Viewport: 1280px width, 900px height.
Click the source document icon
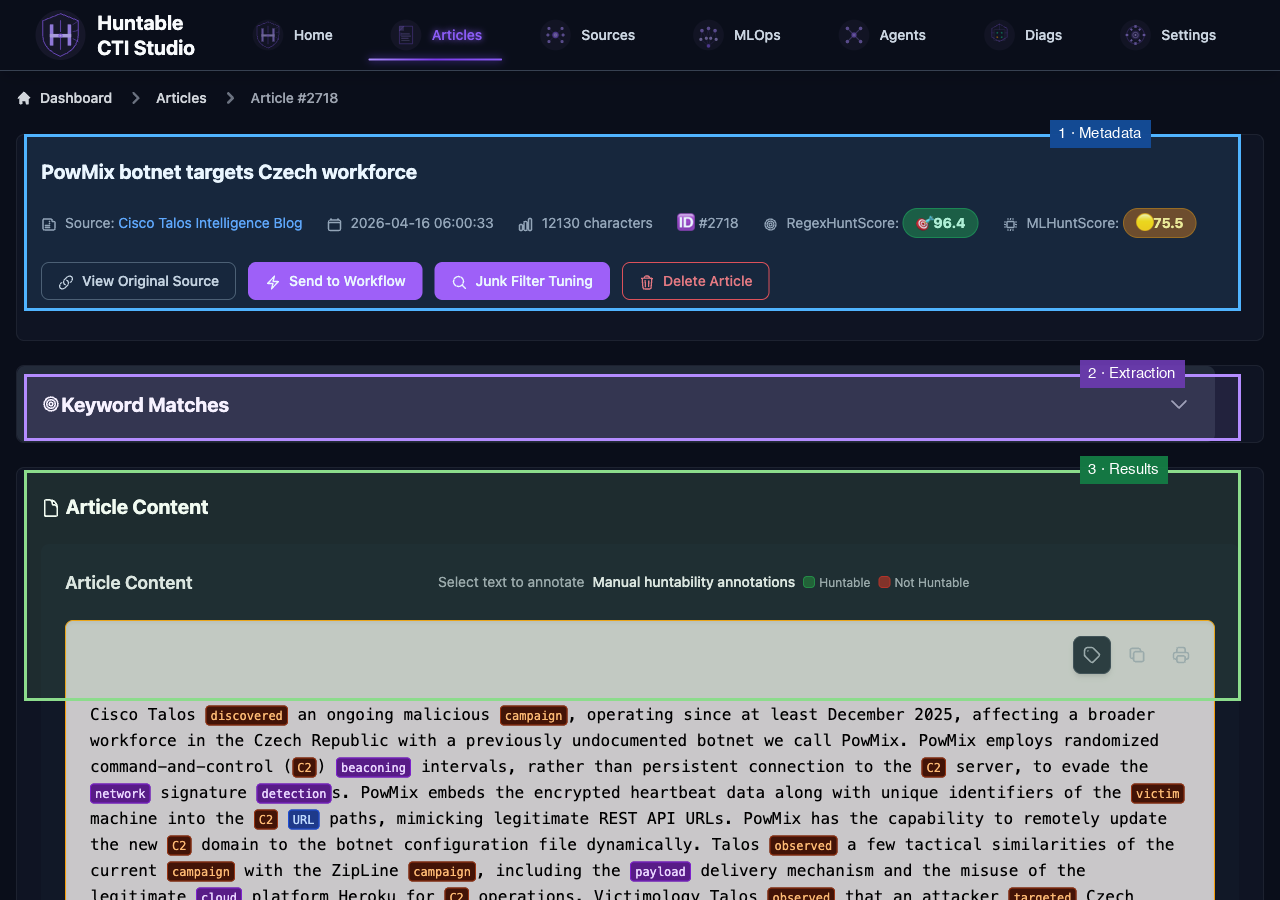[49, 224]
